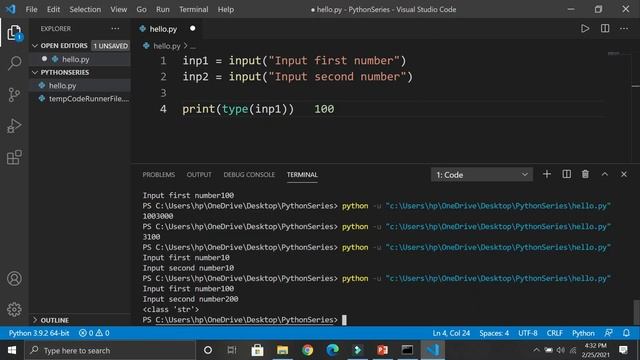
Task: Open PowerPoint from taskbar
Action: (x=382, y=350)
